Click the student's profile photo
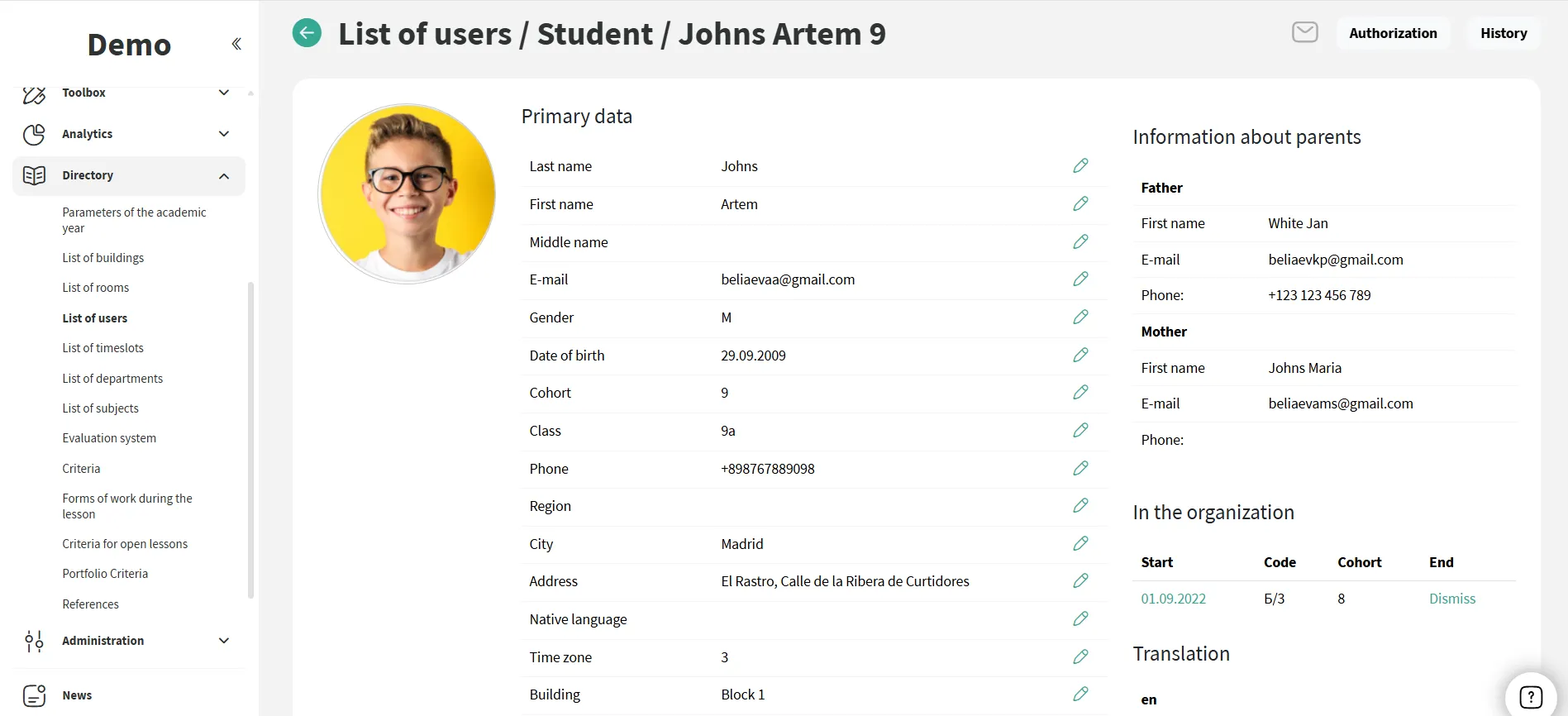The image size is (1568, 716). coord(407,194)
